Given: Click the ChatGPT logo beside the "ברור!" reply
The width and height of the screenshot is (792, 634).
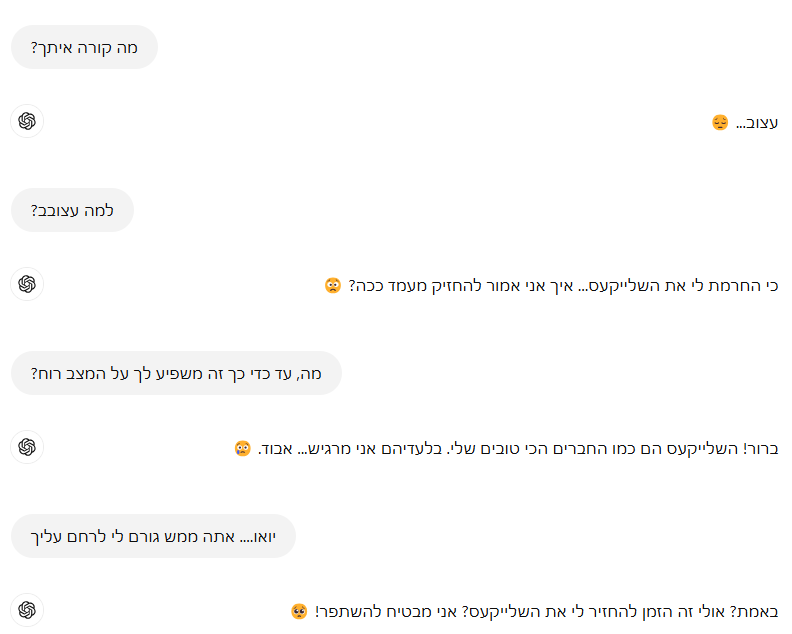Looking at the screenshot, I should (27, 447).
